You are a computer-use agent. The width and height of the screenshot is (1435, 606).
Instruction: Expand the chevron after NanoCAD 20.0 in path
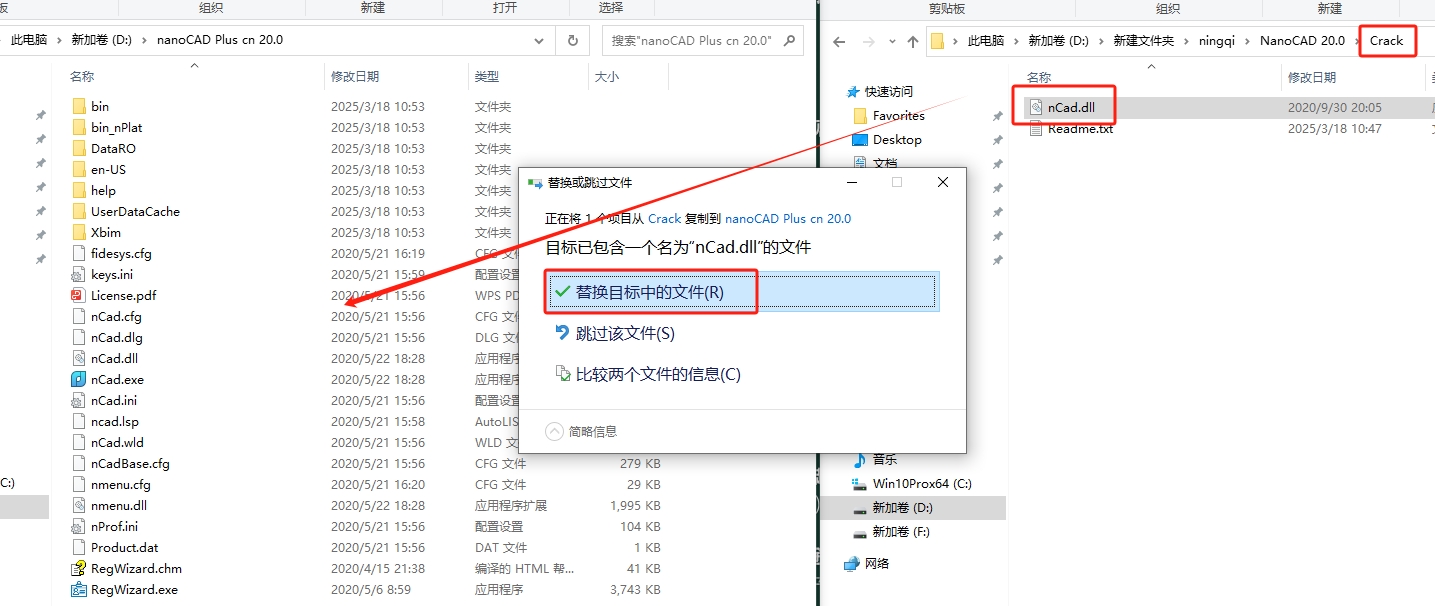[x=1356, y=41]
